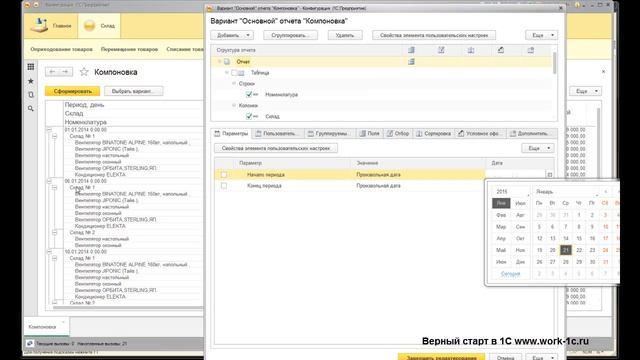The image size is (640, 360).
Task: Collapse the Отчет tree node
Action: [219, 62]
